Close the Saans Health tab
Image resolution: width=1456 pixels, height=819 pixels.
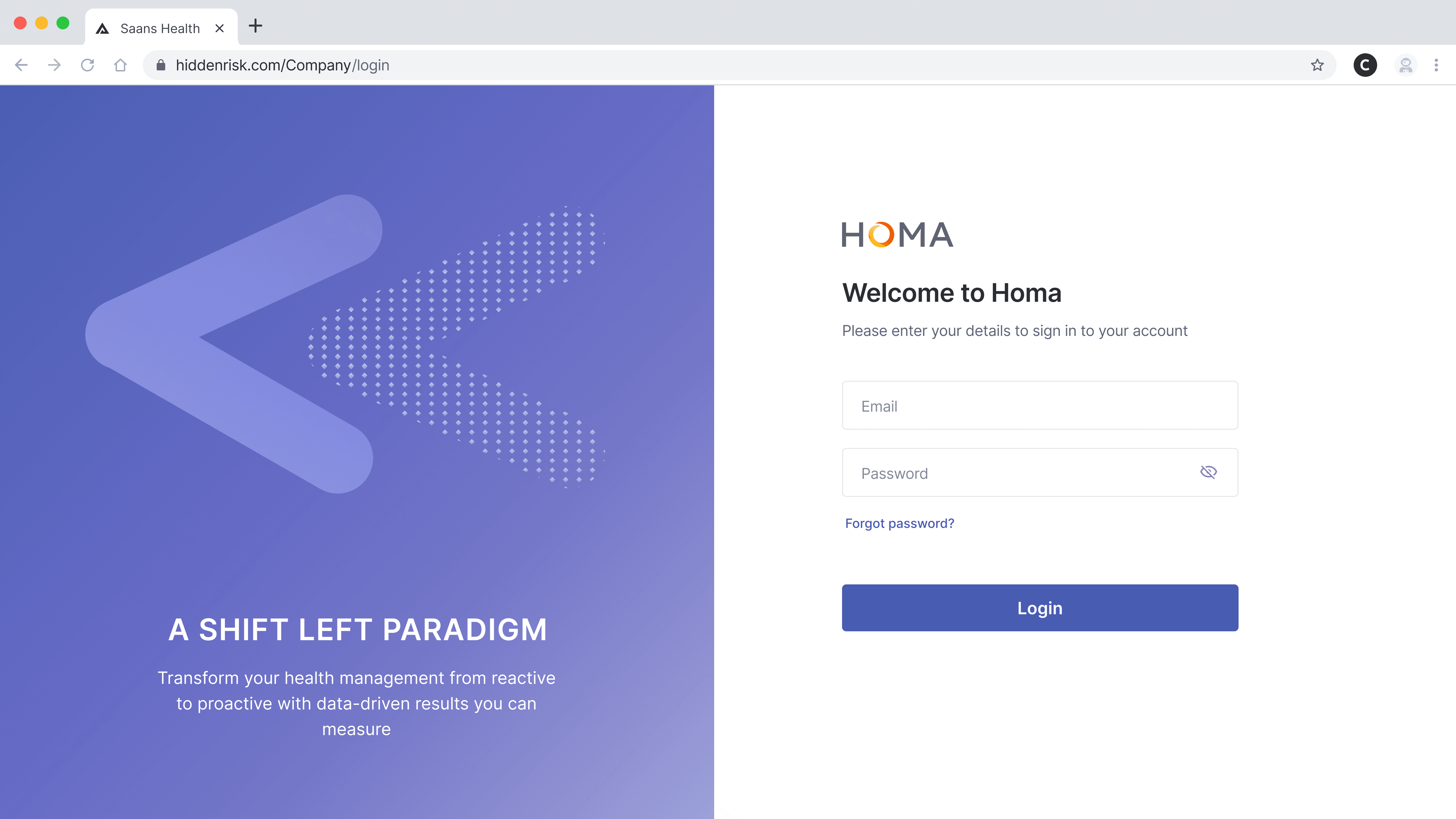pos(220,28)
